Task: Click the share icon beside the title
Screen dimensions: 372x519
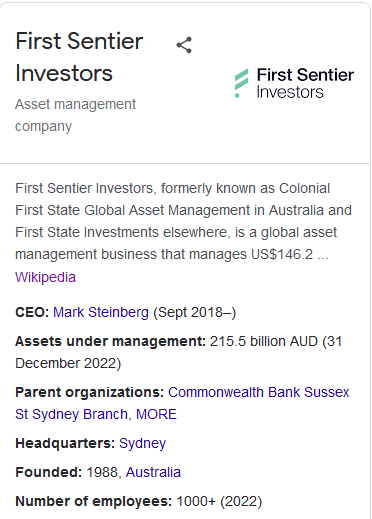Action: (x=184, y=45)
